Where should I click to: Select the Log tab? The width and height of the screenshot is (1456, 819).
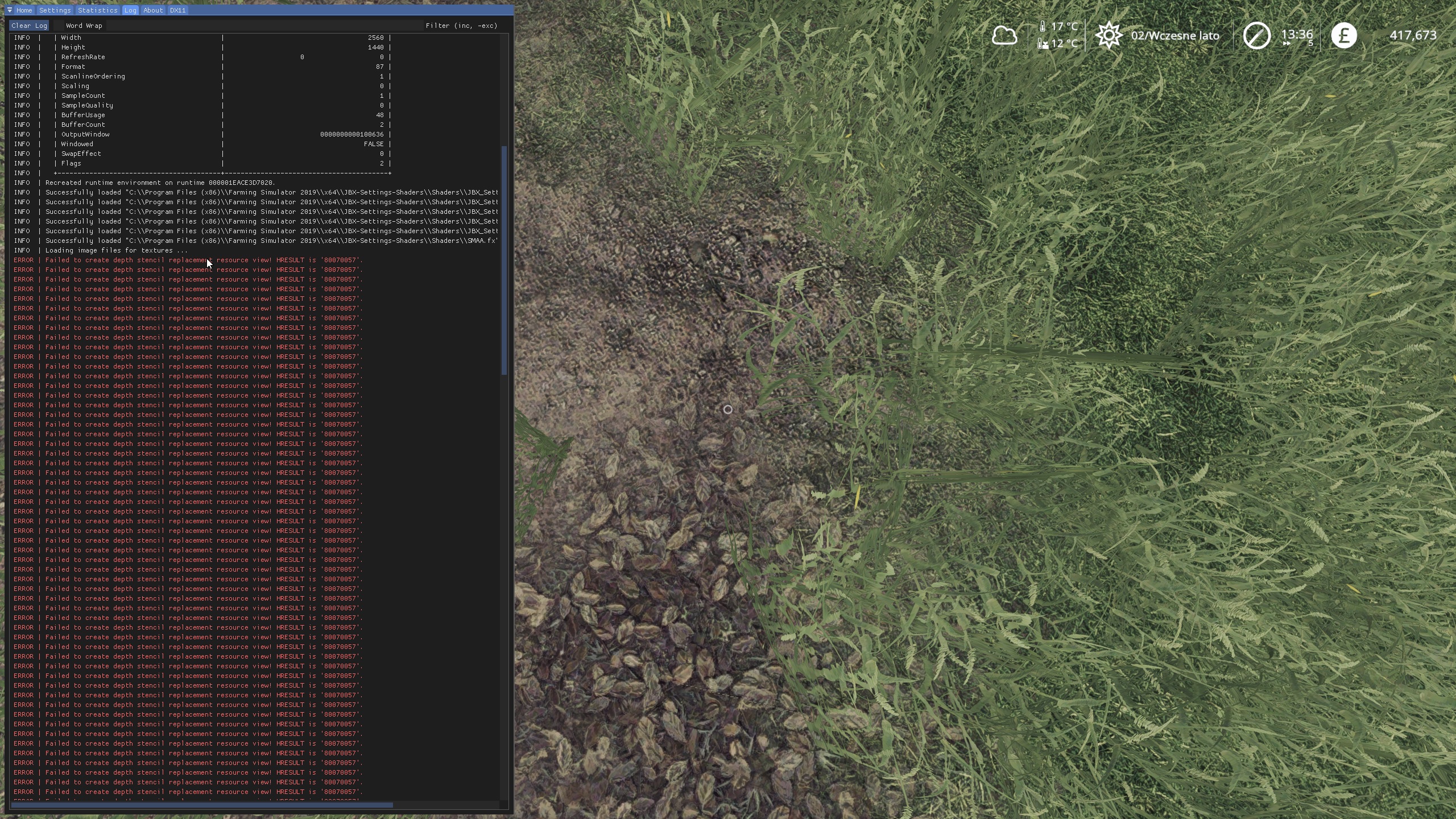click(130, 10)
